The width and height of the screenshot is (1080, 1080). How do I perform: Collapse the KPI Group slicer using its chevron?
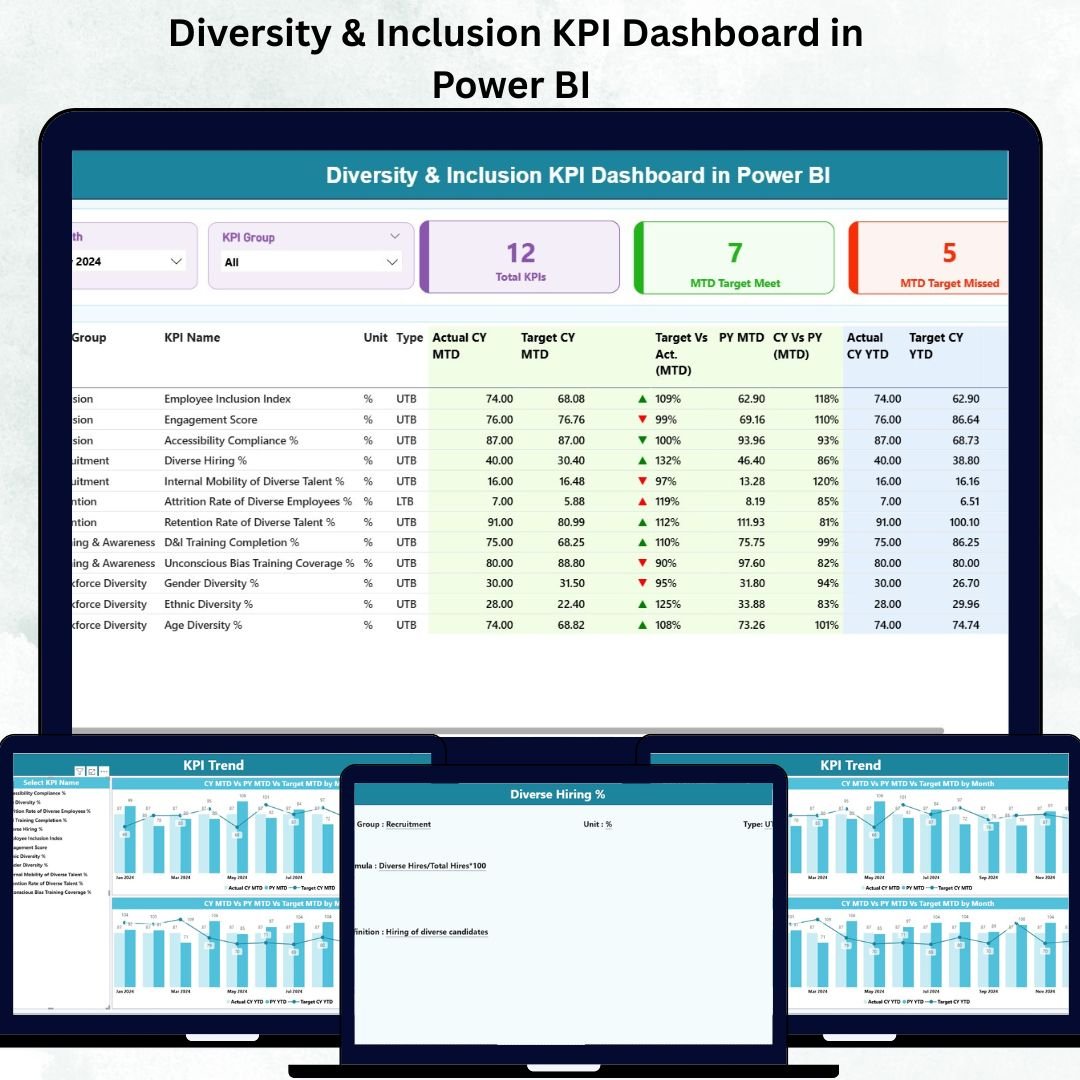[x=394, y=237]
